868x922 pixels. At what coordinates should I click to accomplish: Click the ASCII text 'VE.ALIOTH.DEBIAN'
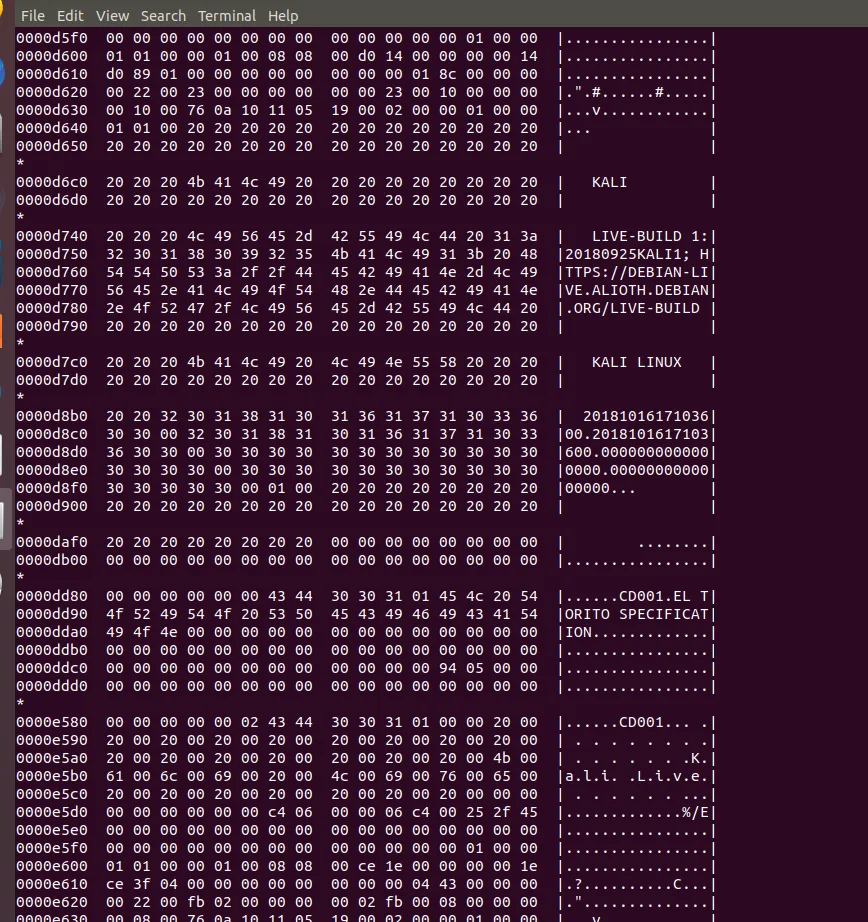tap(637, 290)
